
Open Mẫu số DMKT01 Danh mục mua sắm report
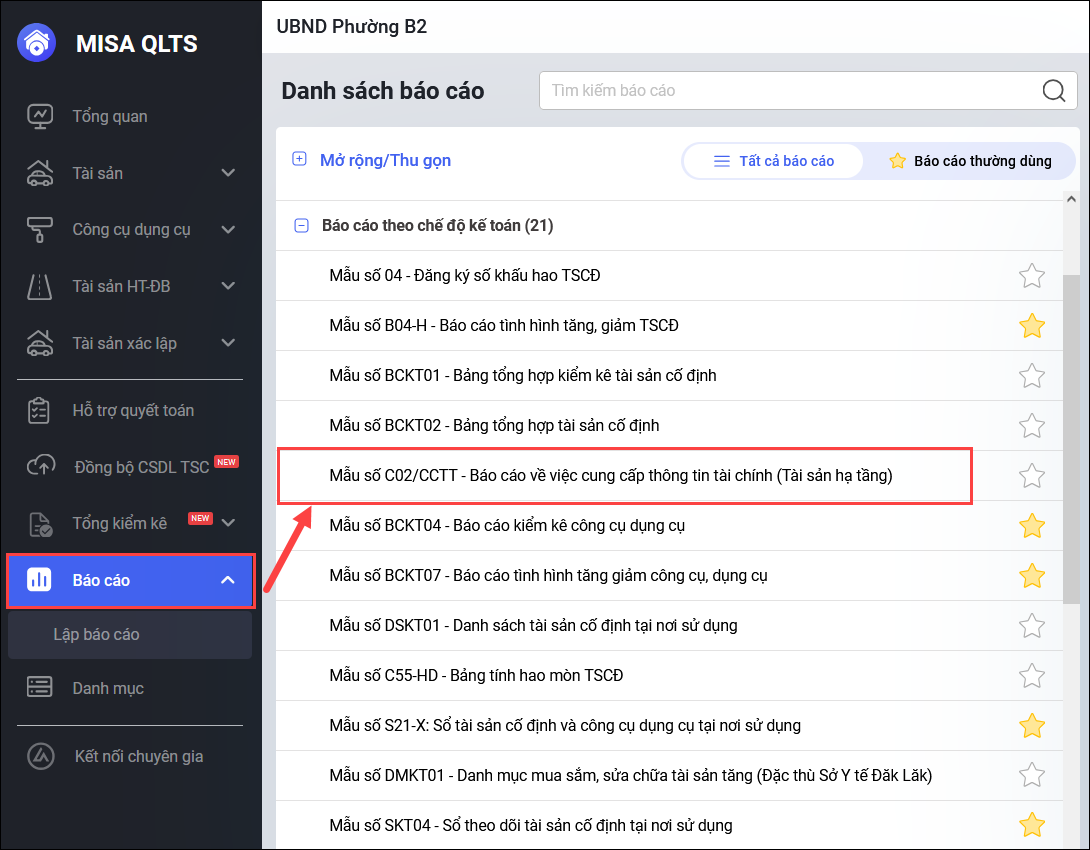[631, 776]
